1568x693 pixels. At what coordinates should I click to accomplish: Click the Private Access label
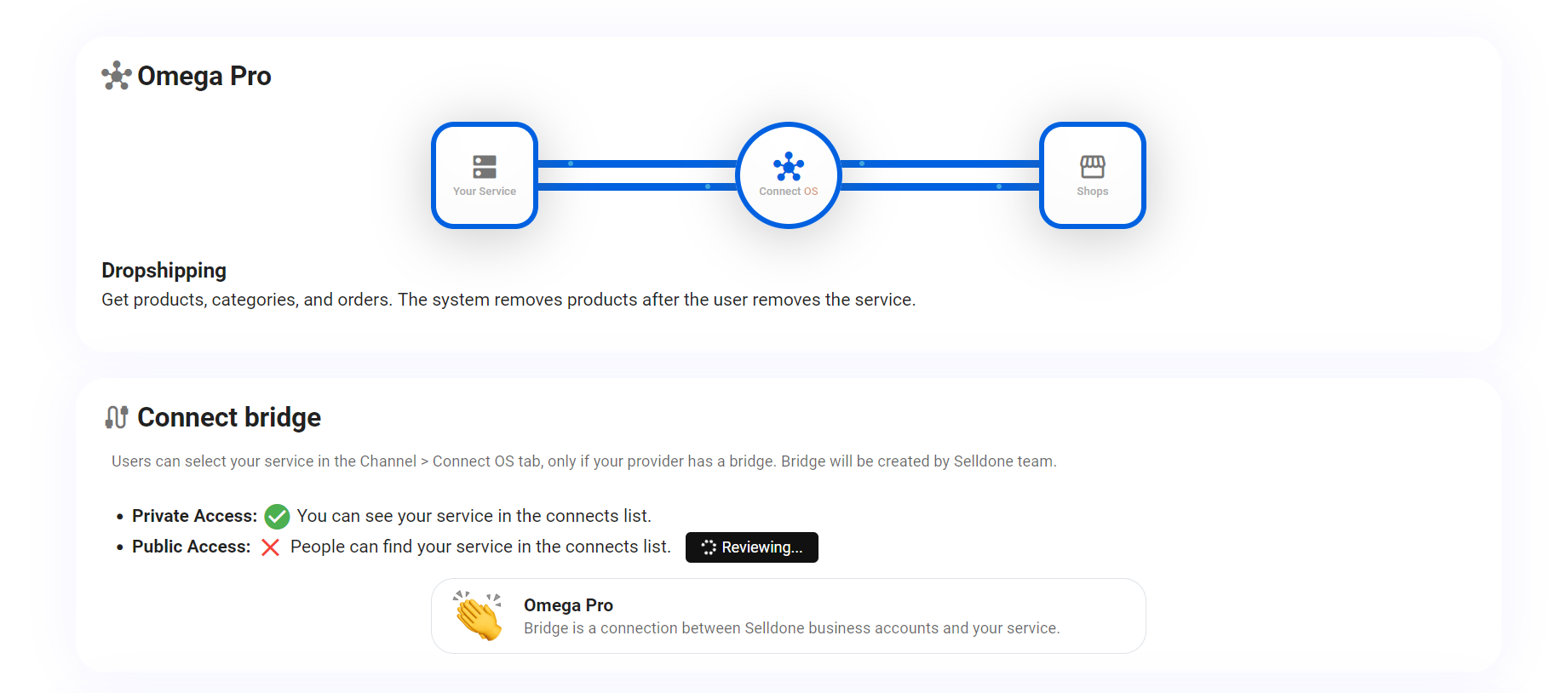point(194,516)
